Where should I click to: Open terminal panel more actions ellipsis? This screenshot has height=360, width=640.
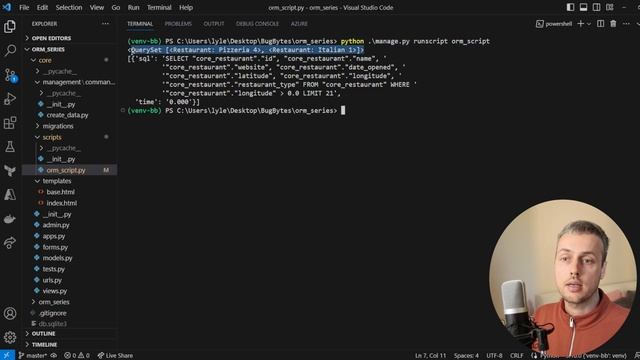626,24
